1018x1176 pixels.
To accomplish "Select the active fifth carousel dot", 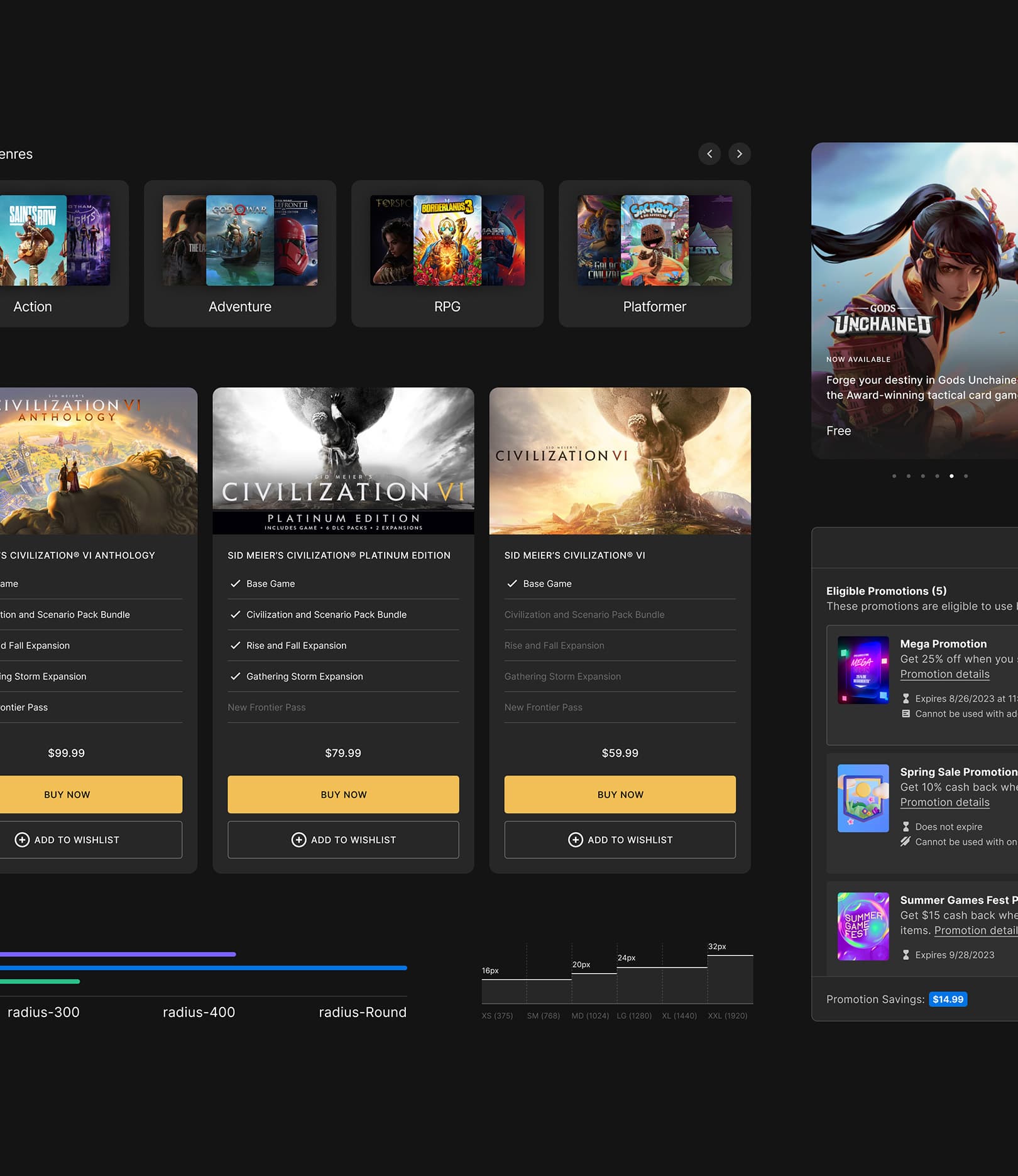I will (x=951, y=476).
